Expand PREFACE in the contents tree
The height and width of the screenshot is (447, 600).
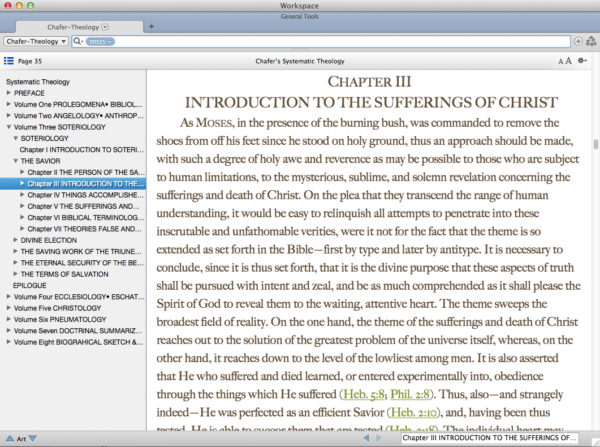pyautogui.click(x=8, y=93)
